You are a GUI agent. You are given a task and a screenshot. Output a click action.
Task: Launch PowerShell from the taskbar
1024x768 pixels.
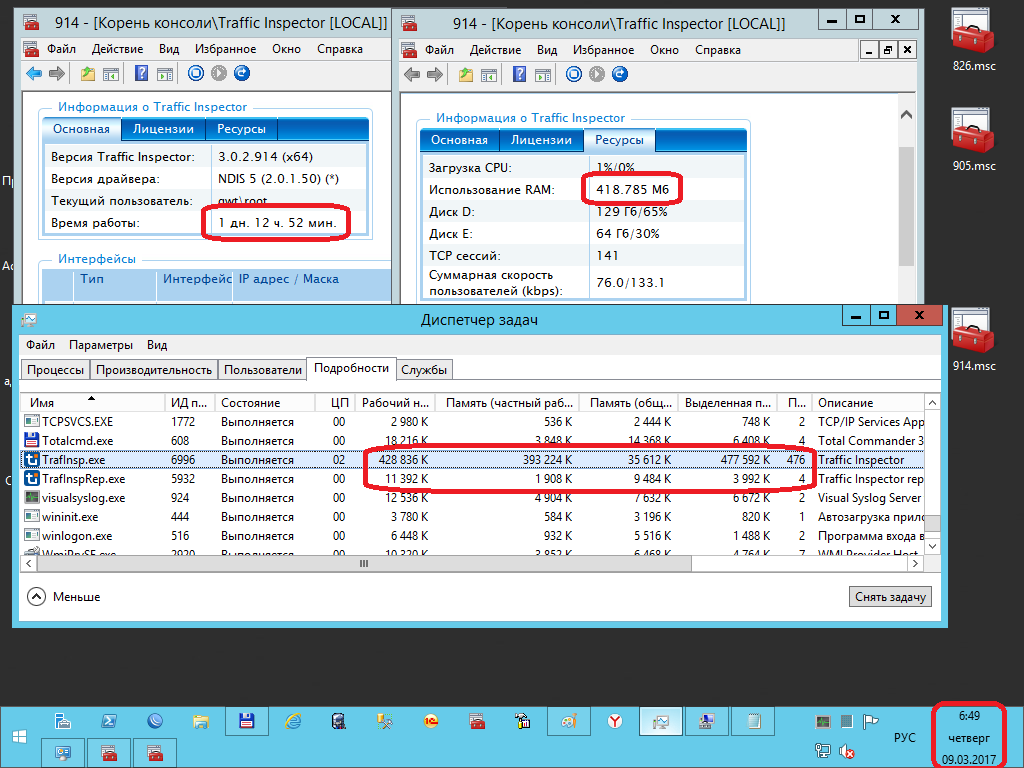pyautogui.click(x=109, y=721)
